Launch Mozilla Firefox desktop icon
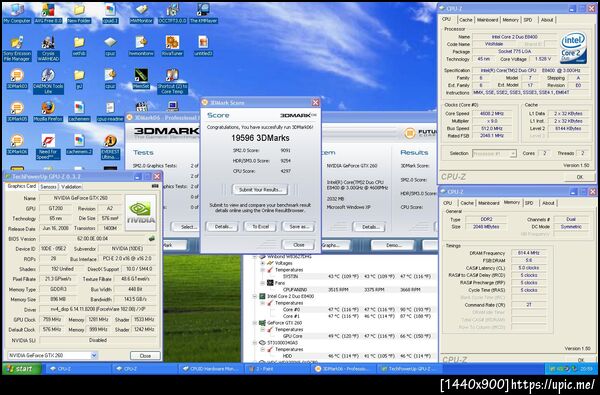The width and height of the screenshot is (600, 395). coord(48,112)
